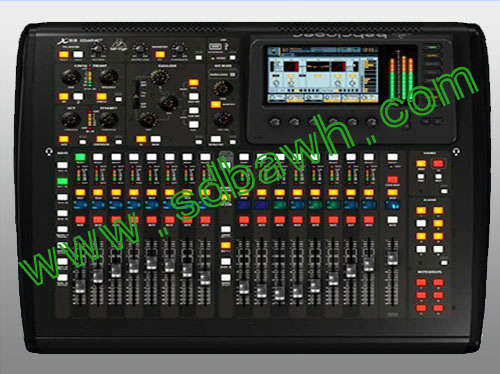500x374 pixels.
Task: Click the fader cap of the first input channel
Action: [x=80, y=287]
